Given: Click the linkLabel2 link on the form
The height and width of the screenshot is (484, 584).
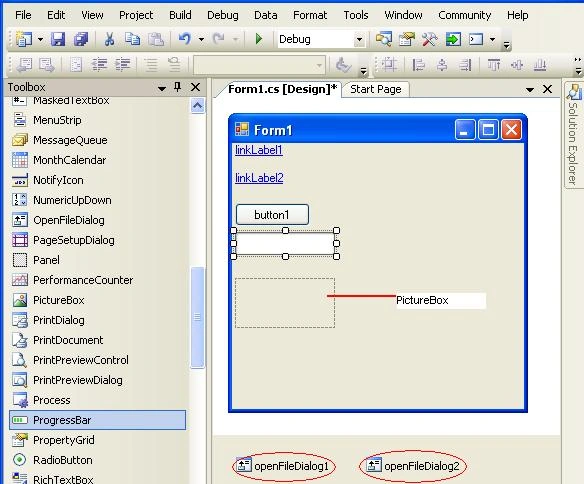Looking at the screenshot, I should tap(259, 178).
